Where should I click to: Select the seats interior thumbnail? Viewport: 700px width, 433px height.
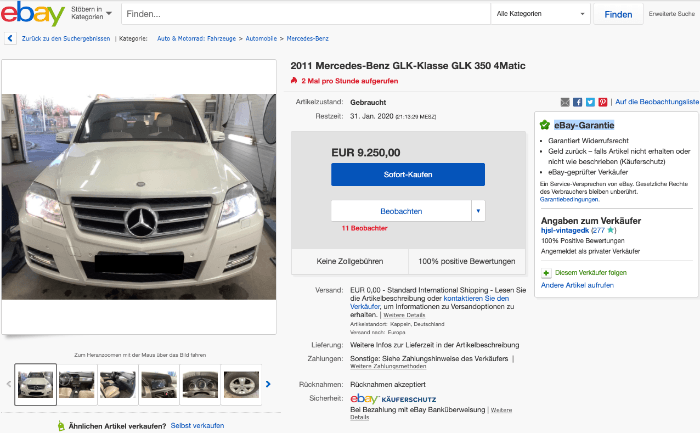pyautogui.click(x=118, y=384)
